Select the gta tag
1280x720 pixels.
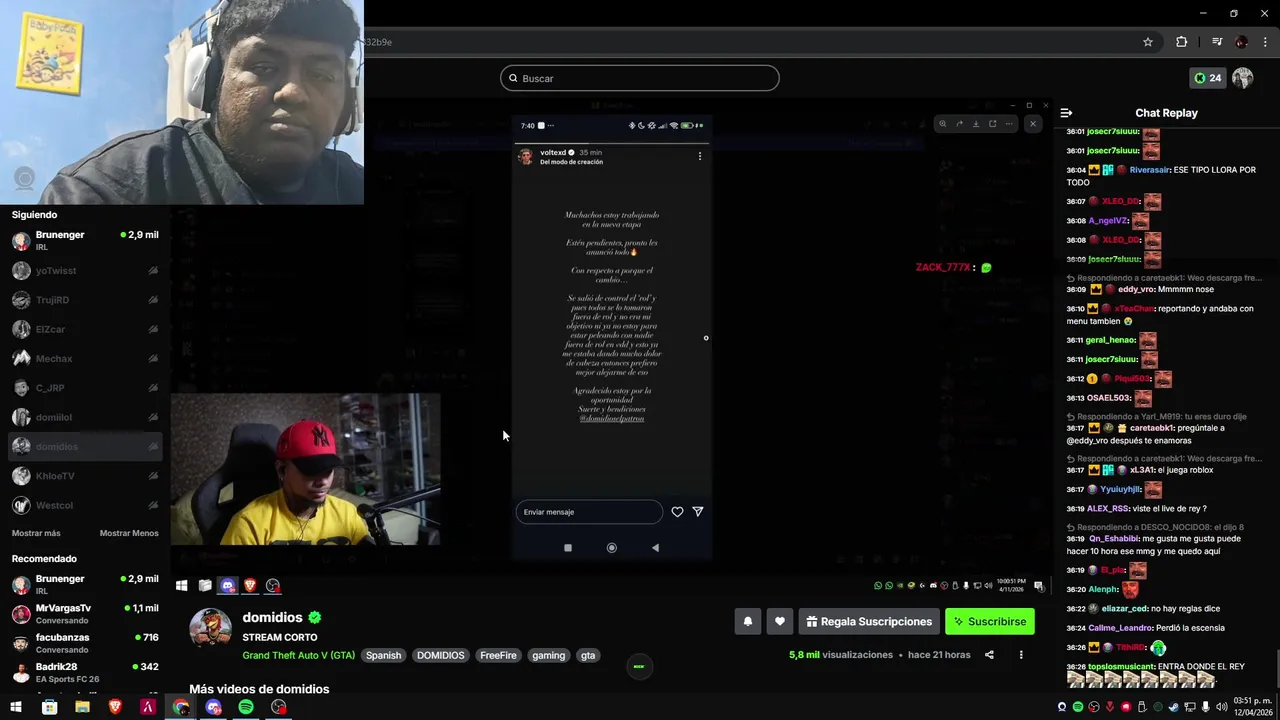588,655
